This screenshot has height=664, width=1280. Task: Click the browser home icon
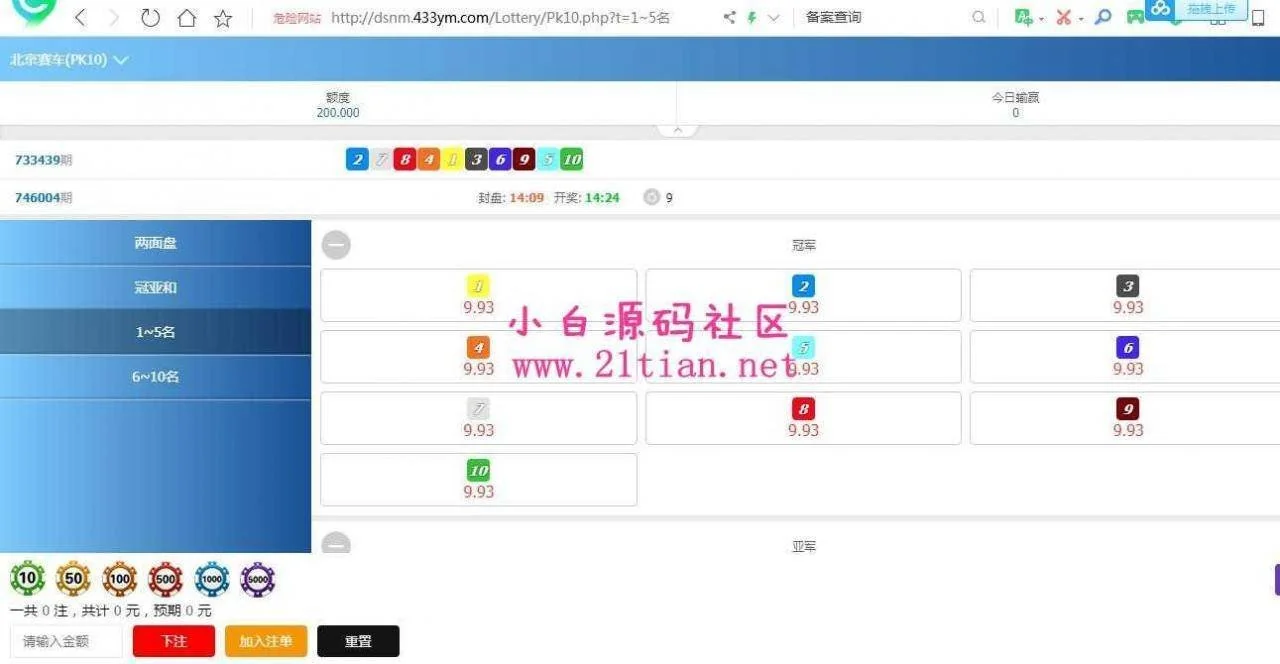186,18
